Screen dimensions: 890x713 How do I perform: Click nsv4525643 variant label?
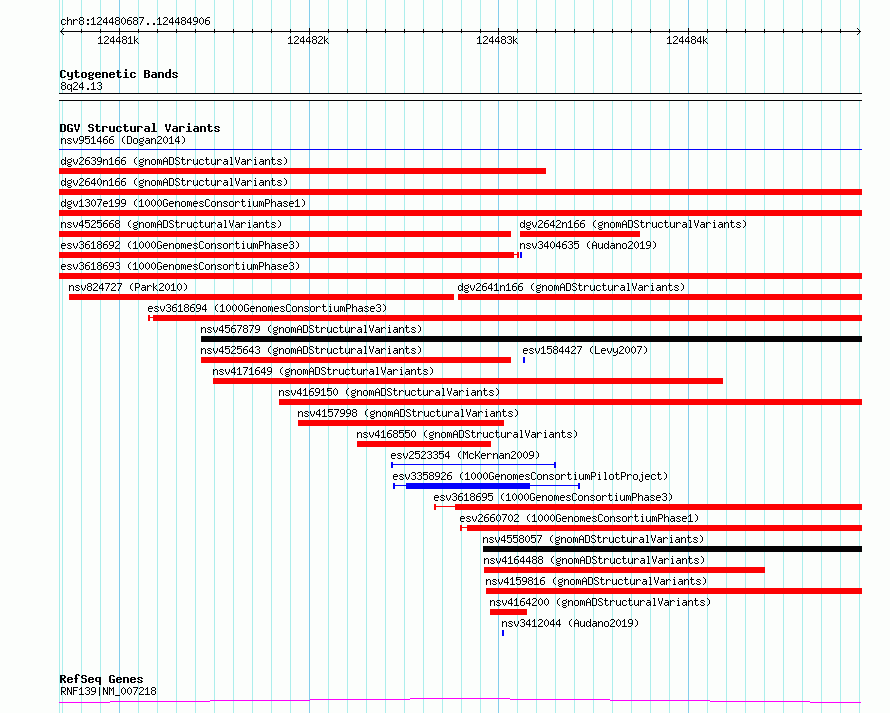point(311,350)
